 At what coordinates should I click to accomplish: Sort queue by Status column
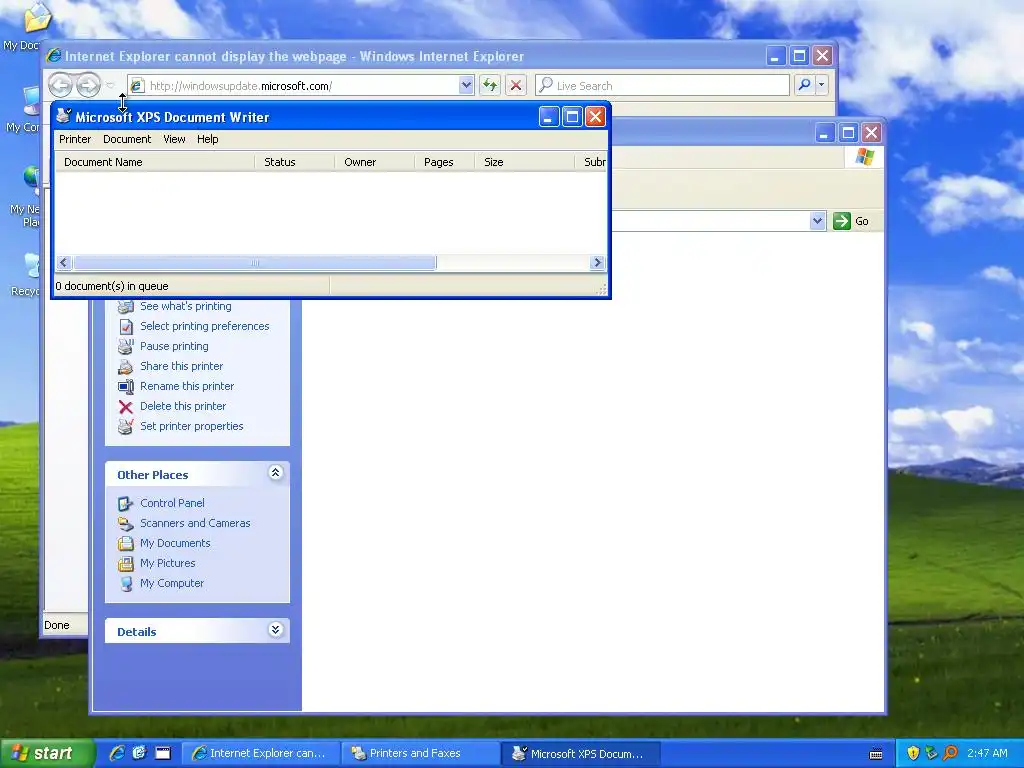pos(295,162)
